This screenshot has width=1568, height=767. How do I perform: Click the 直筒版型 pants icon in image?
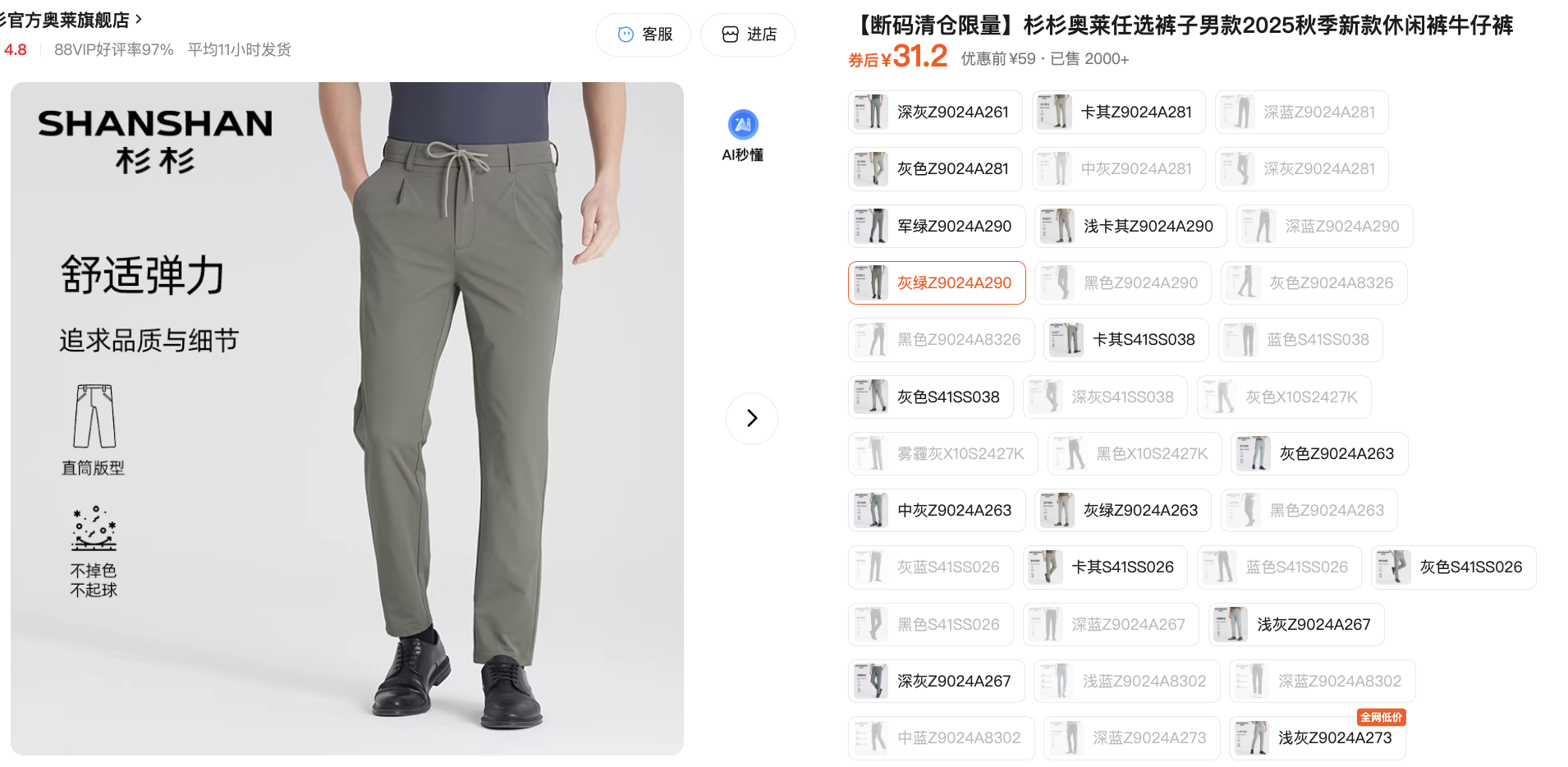pos(94,416)
